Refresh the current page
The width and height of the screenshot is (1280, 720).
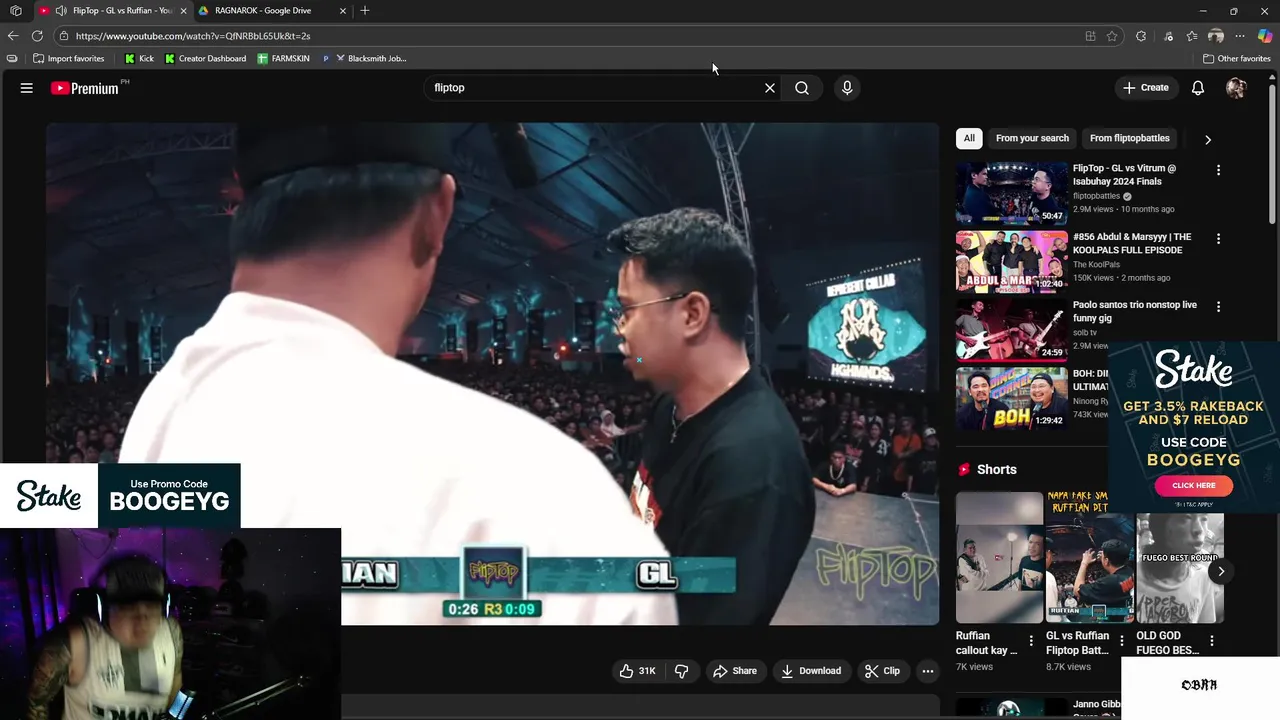(38, 36)
